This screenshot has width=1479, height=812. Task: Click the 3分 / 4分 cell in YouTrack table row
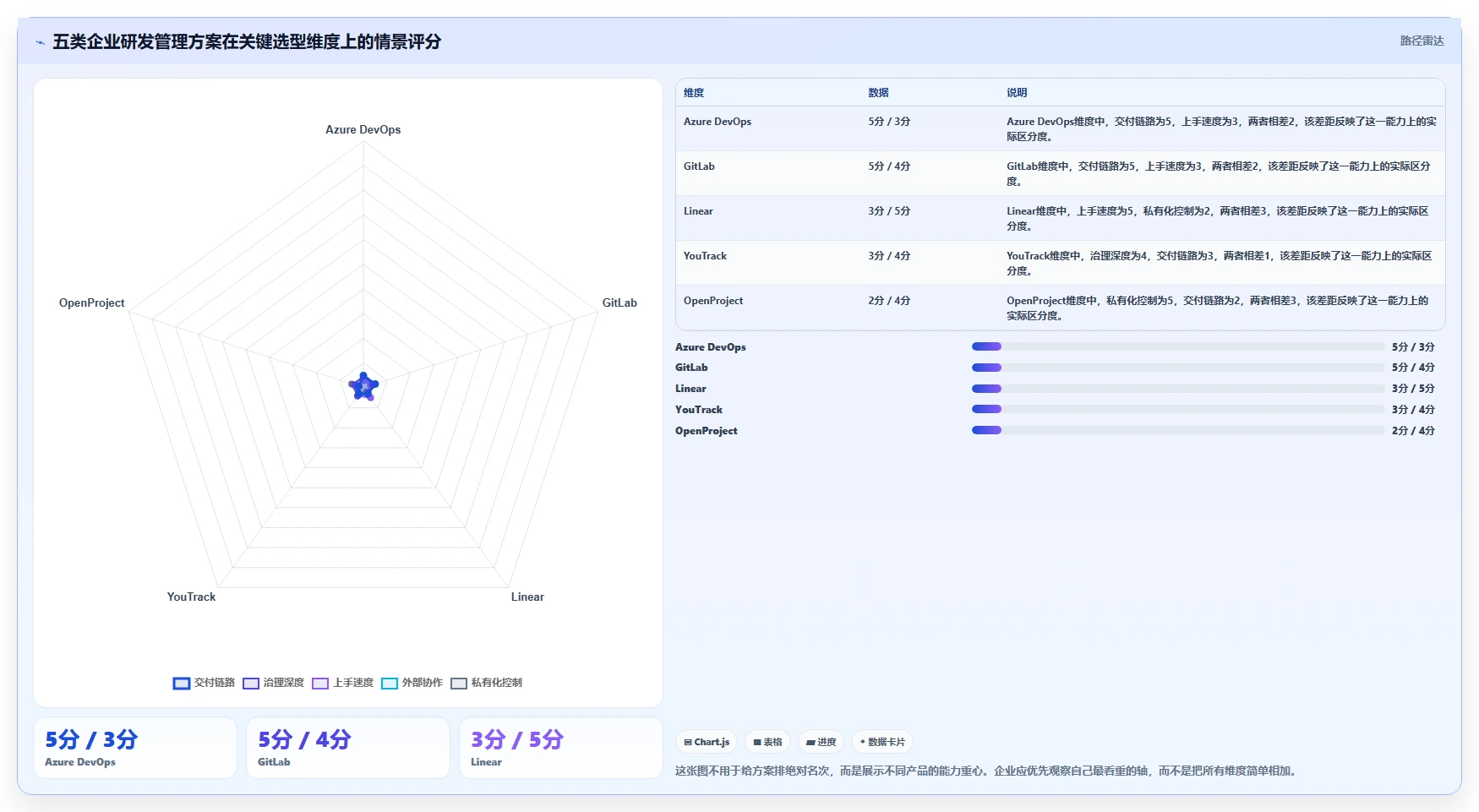point(889,256)
